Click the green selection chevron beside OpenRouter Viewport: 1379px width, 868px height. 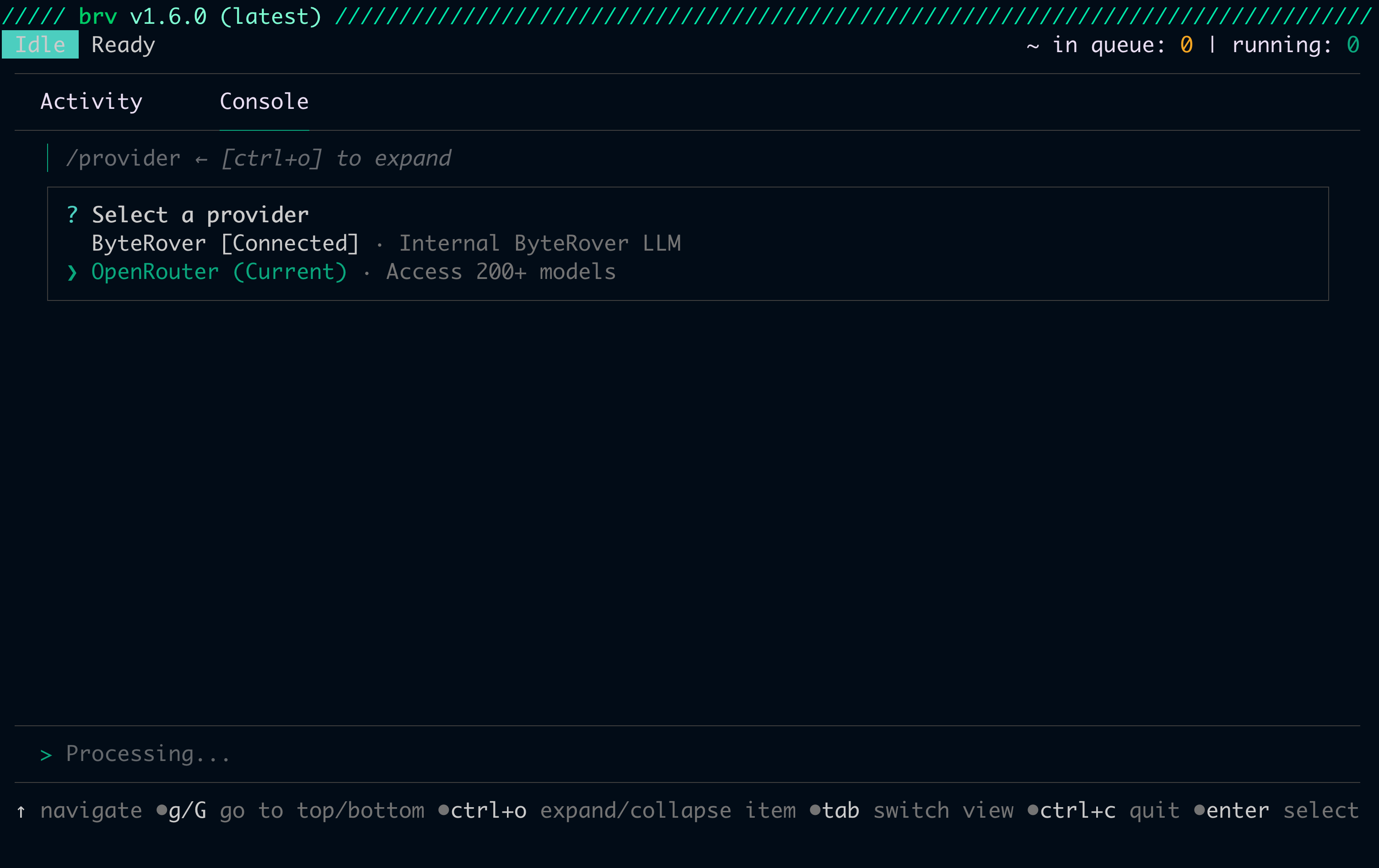coord(71,273)
